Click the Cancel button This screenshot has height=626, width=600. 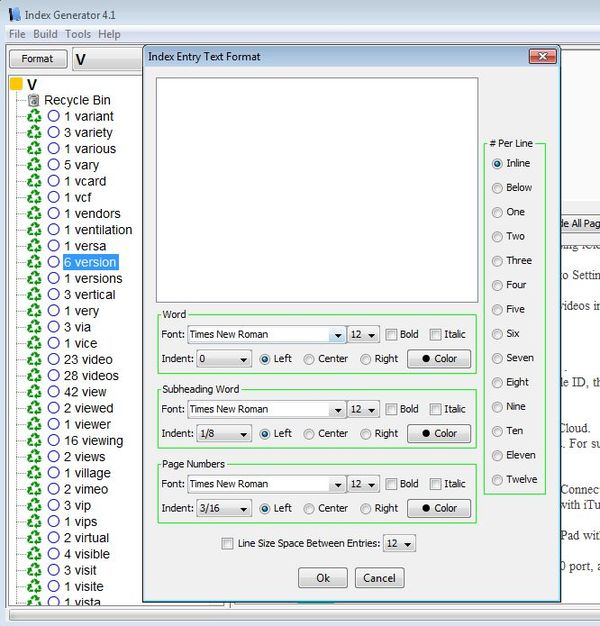point(379,578)
